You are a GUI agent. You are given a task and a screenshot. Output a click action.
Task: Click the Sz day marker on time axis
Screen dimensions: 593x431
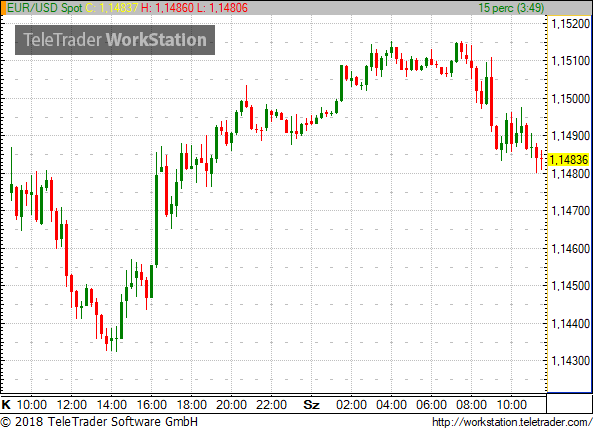point(311,405)
